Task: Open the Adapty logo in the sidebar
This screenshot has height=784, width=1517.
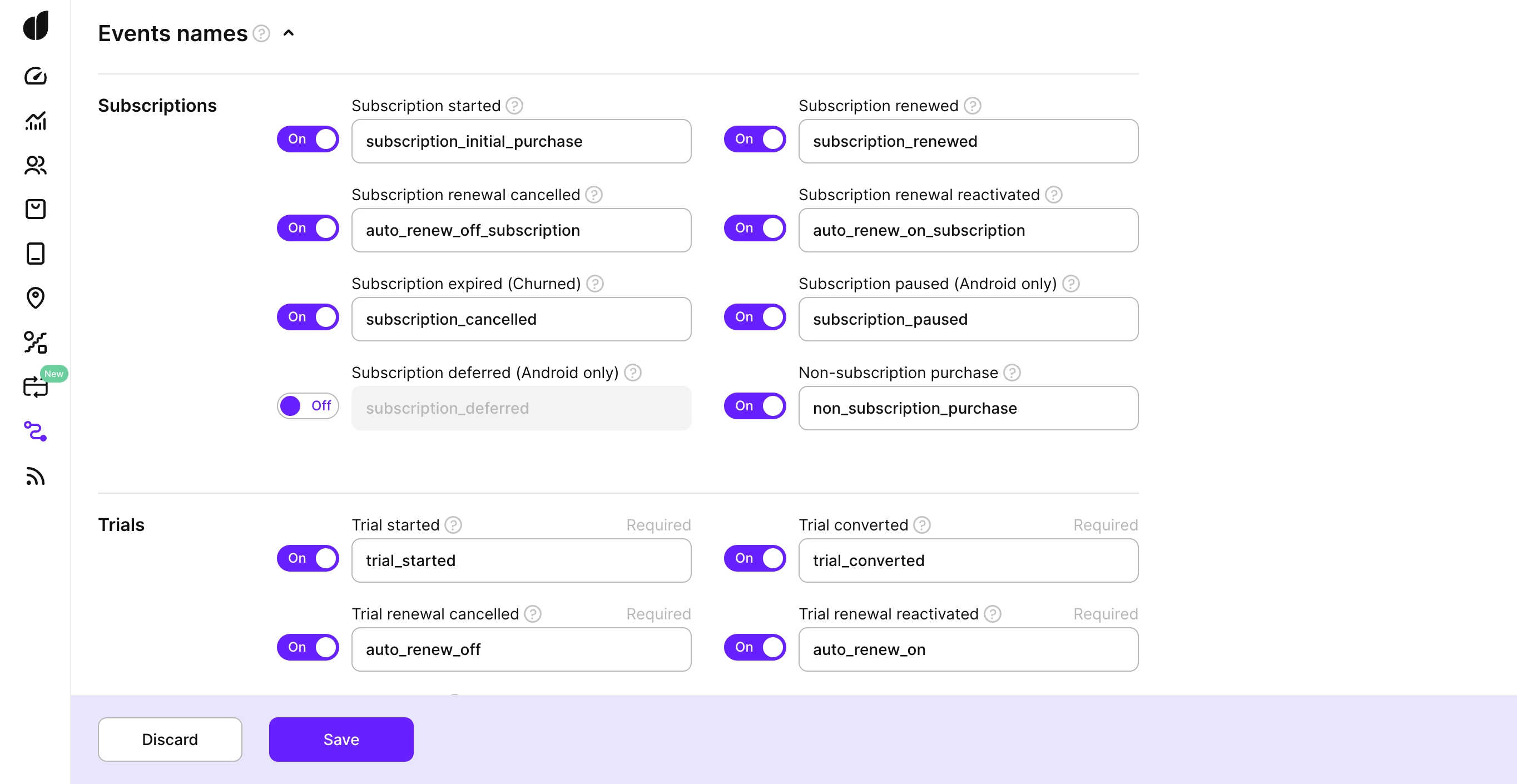Action: [36, 26]
